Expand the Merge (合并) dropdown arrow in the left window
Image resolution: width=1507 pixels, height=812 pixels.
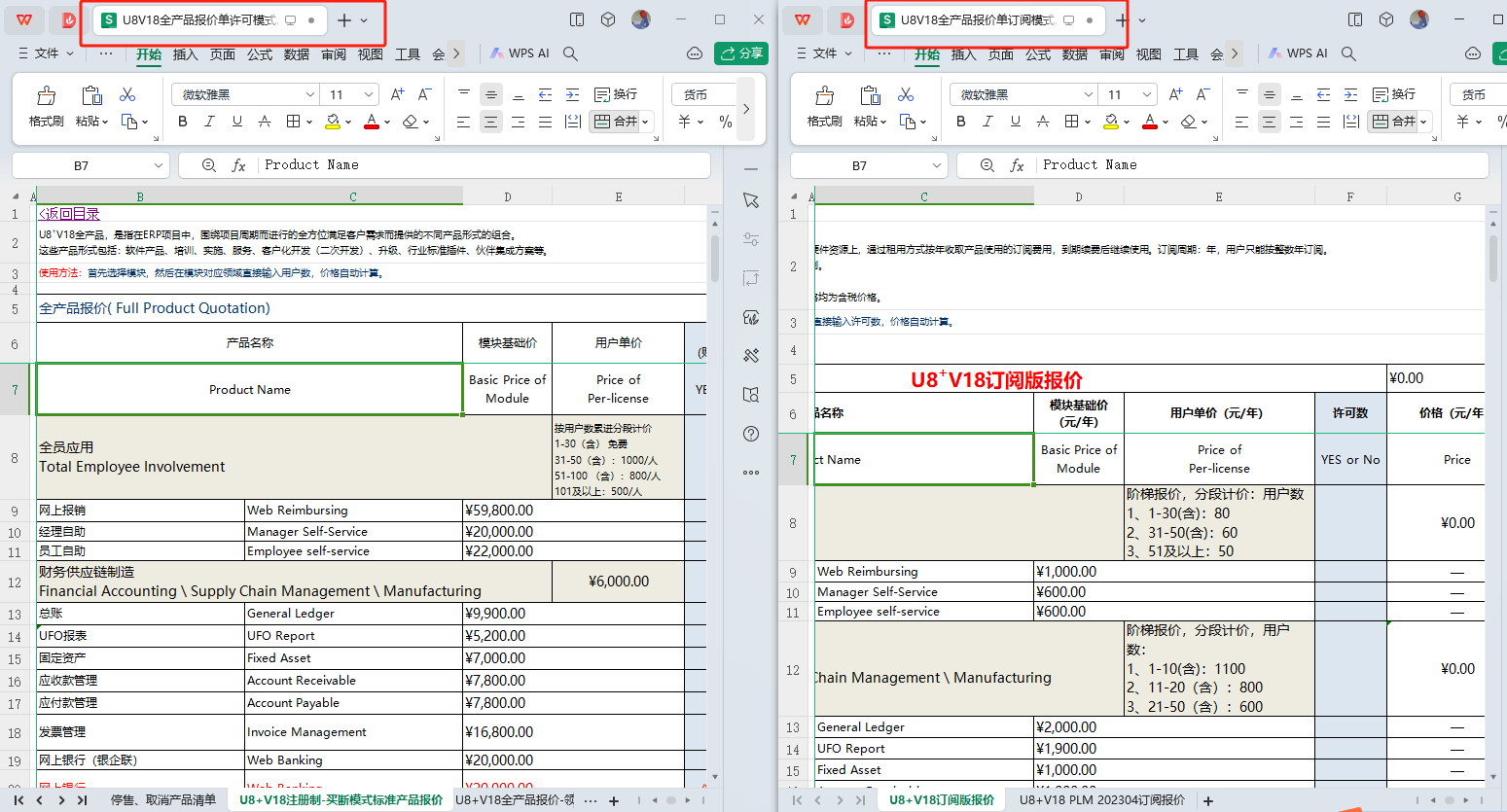click(646, 122)
